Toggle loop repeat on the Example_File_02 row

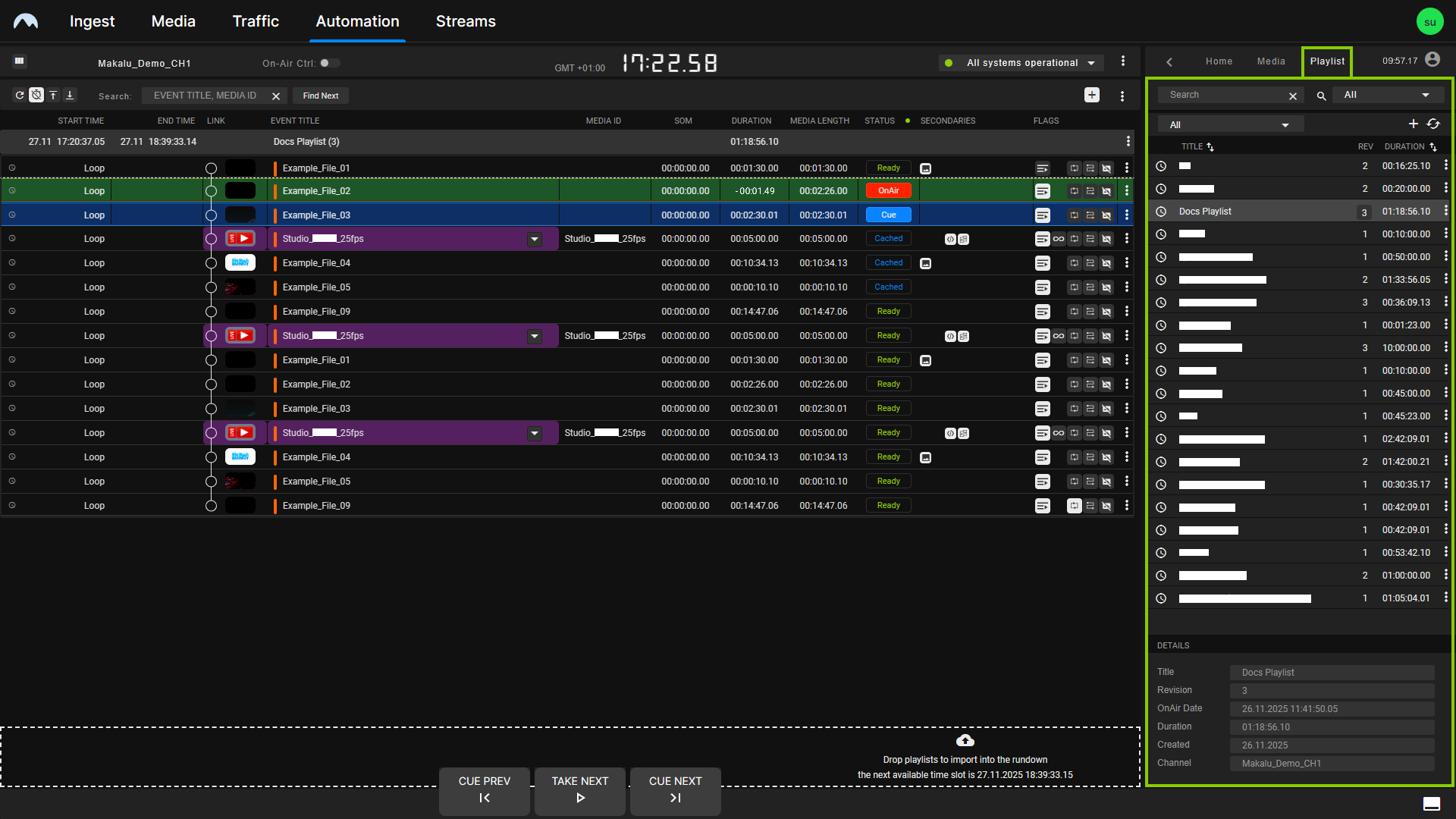(x=1074, y=190)
